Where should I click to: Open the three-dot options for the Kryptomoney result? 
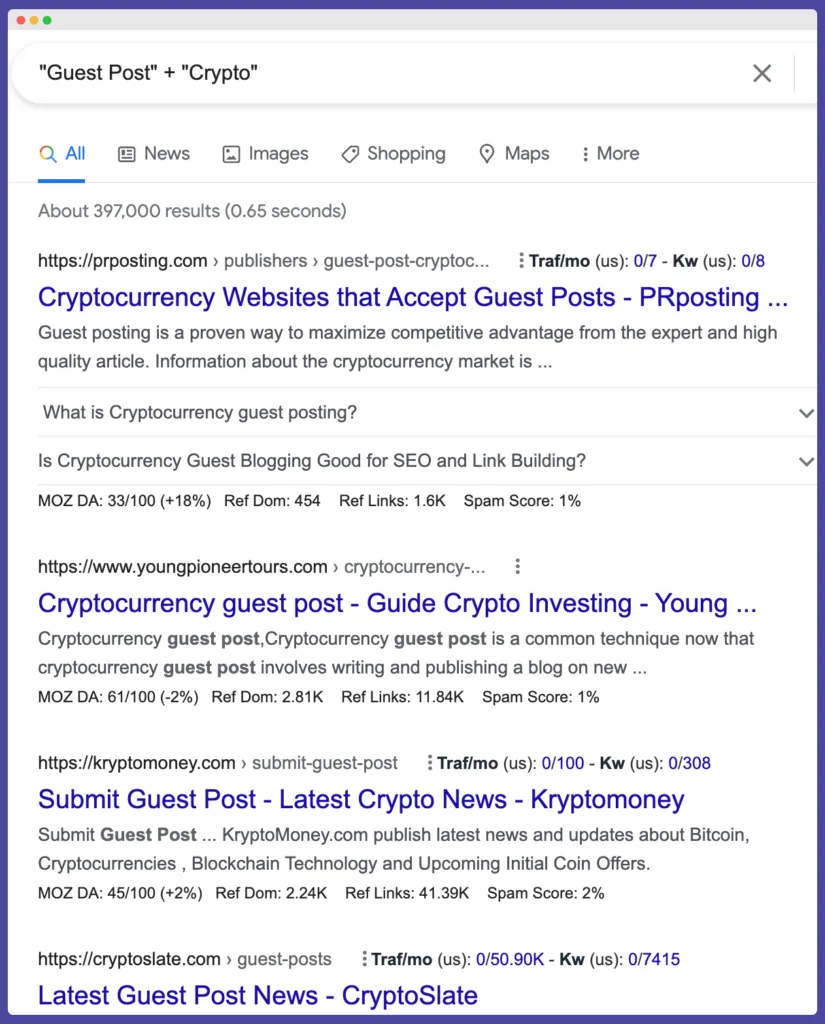pos(431,763)
